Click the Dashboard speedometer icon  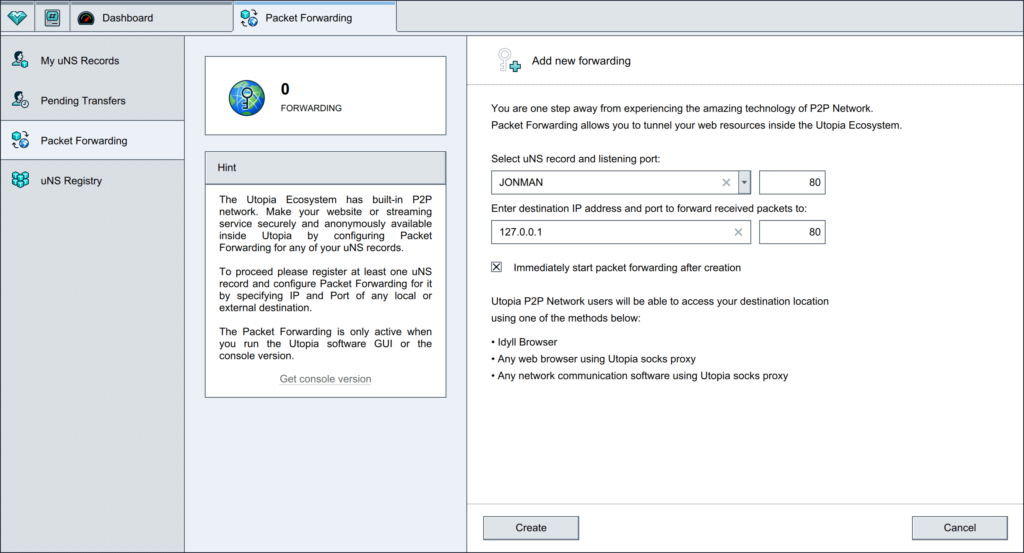click(x=86, y=18)
